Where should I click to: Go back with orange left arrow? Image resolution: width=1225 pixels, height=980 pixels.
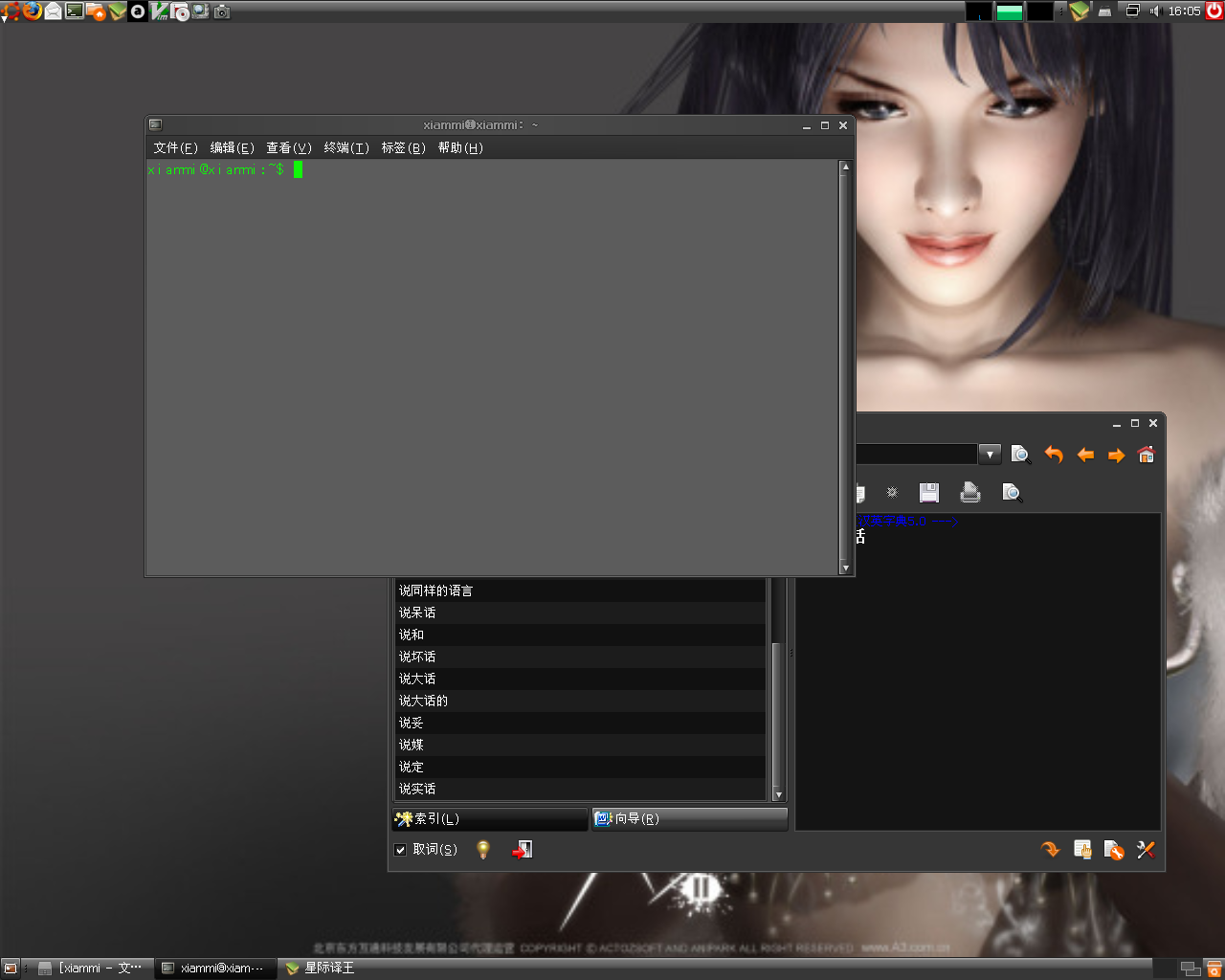pyautogui.click(x=1085, y=456)
